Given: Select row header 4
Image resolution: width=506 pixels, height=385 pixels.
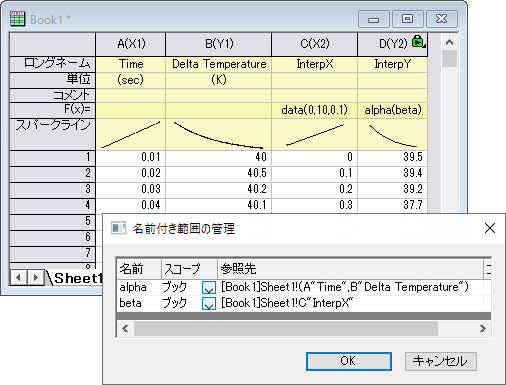Looking at the screenshot, I should pyautogui.click(x=53, y=206).
